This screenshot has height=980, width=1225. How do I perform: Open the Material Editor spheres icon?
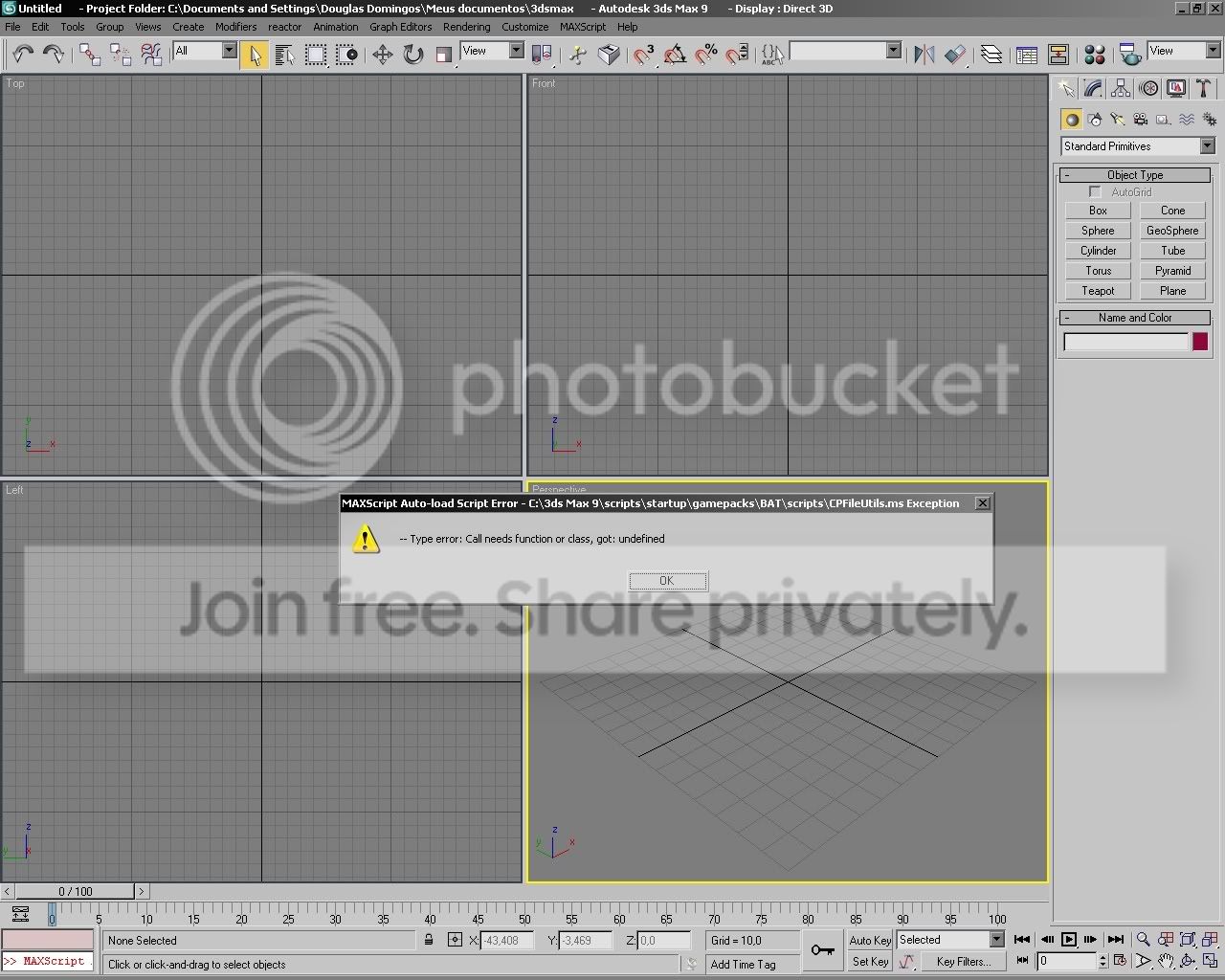1095,55
